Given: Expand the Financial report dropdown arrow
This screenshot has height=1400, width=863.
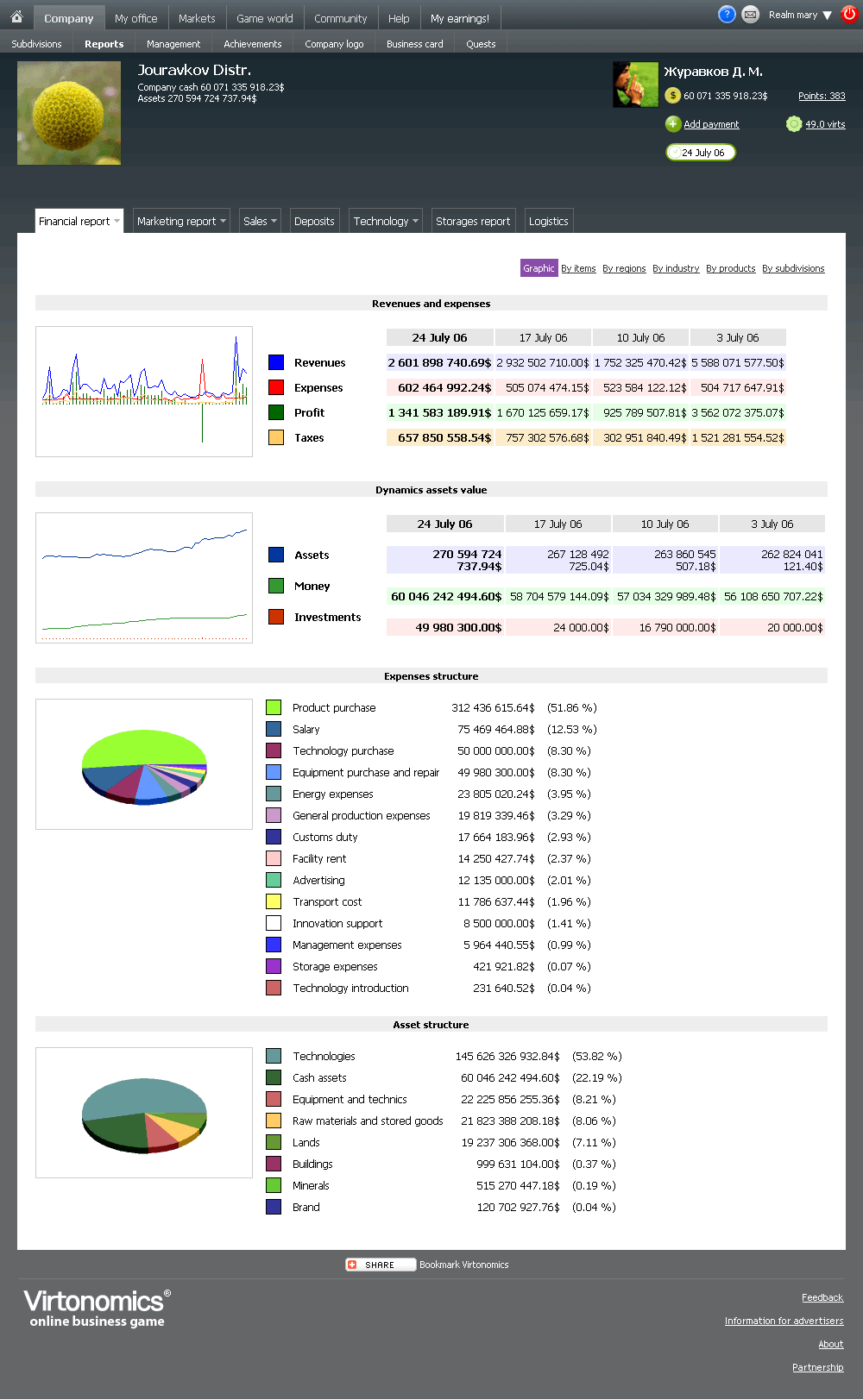Looking at the screenshot, I should pyautogui.click(x=117, y=222).
